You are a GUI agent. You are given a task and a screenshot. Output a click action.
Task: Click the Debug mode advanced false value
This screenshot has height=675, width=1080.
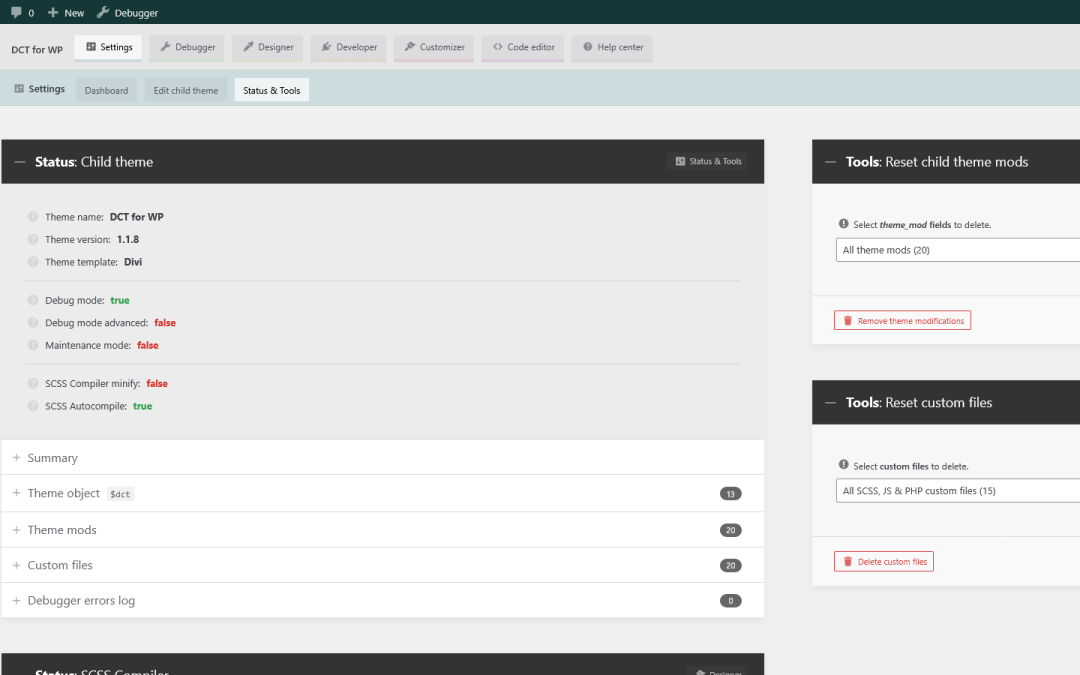(165, 323)
